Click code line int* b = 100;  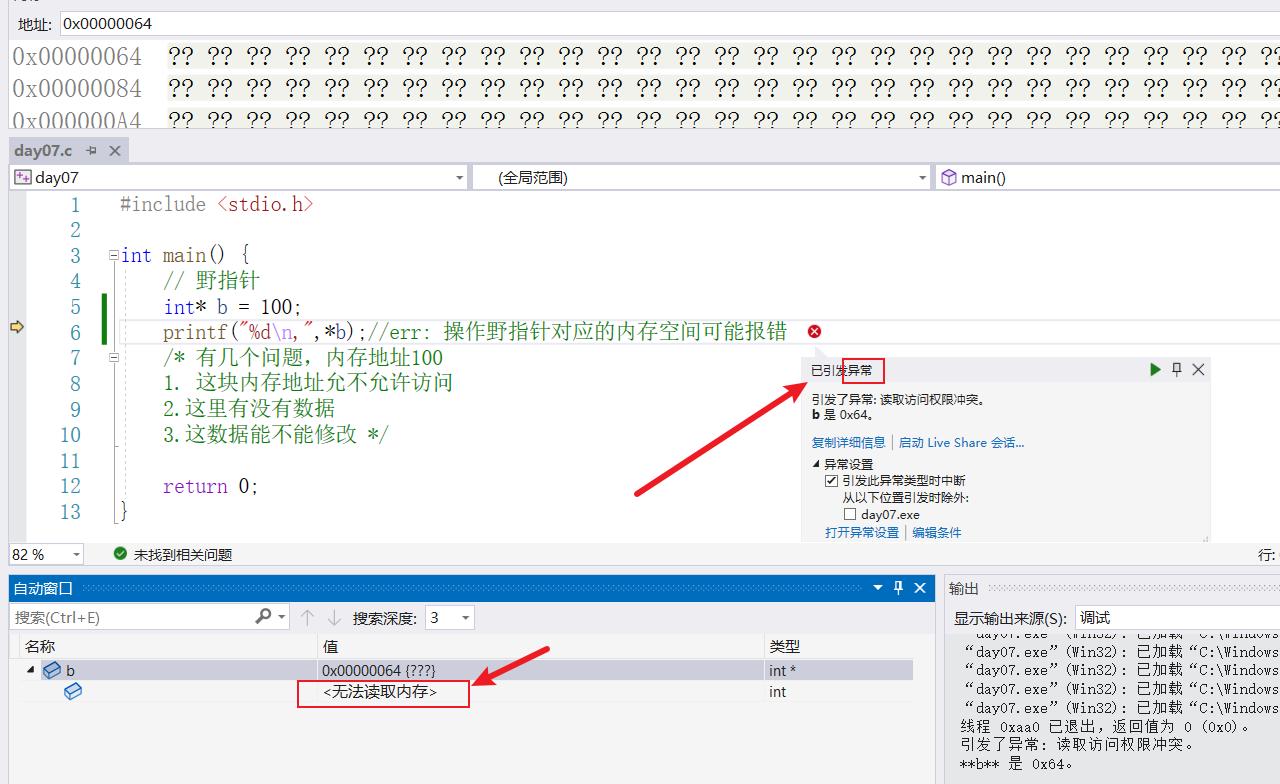pos(232,307)
